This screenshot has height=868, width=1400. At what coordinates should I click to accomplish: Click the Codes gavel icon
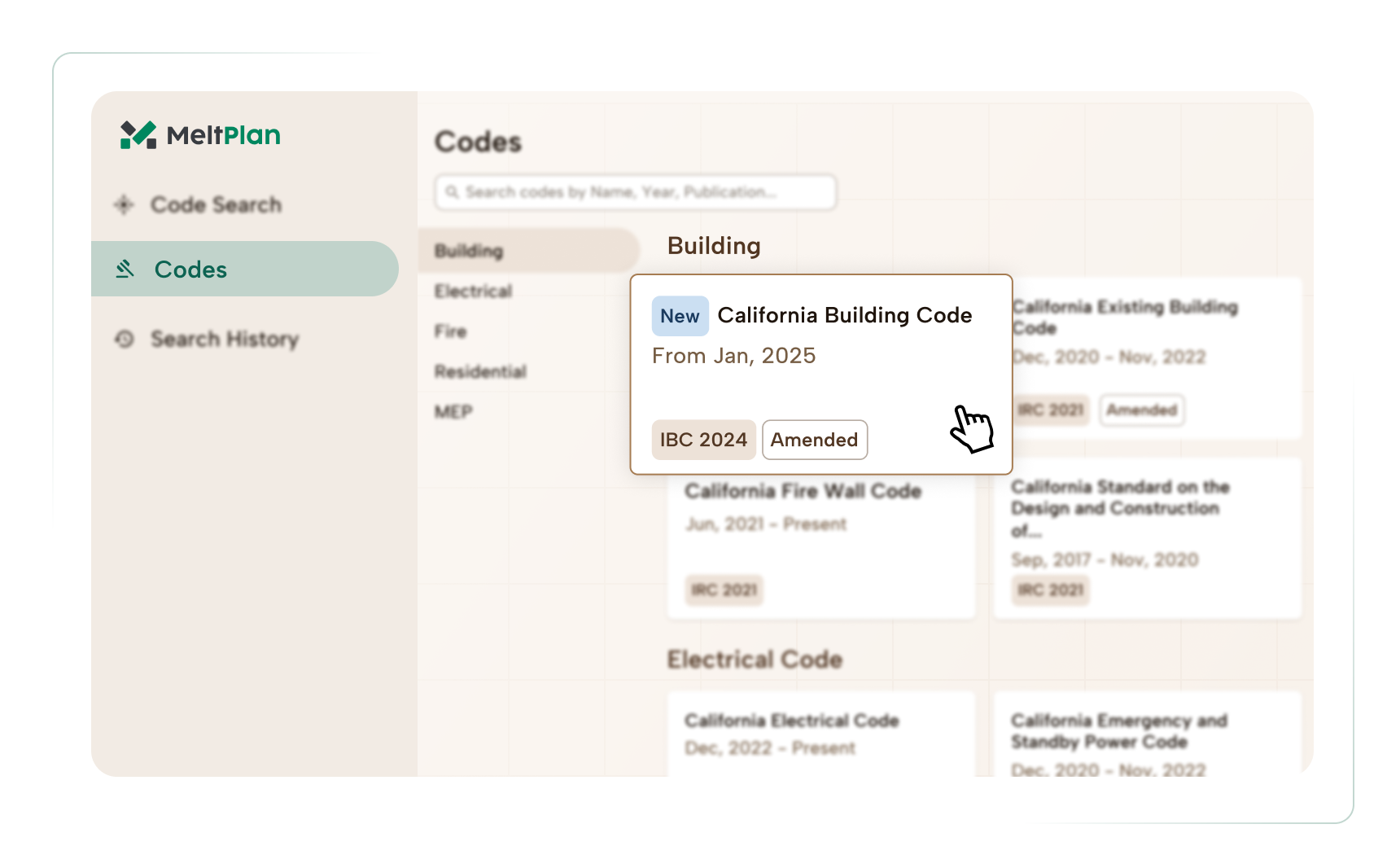[125, 269]
